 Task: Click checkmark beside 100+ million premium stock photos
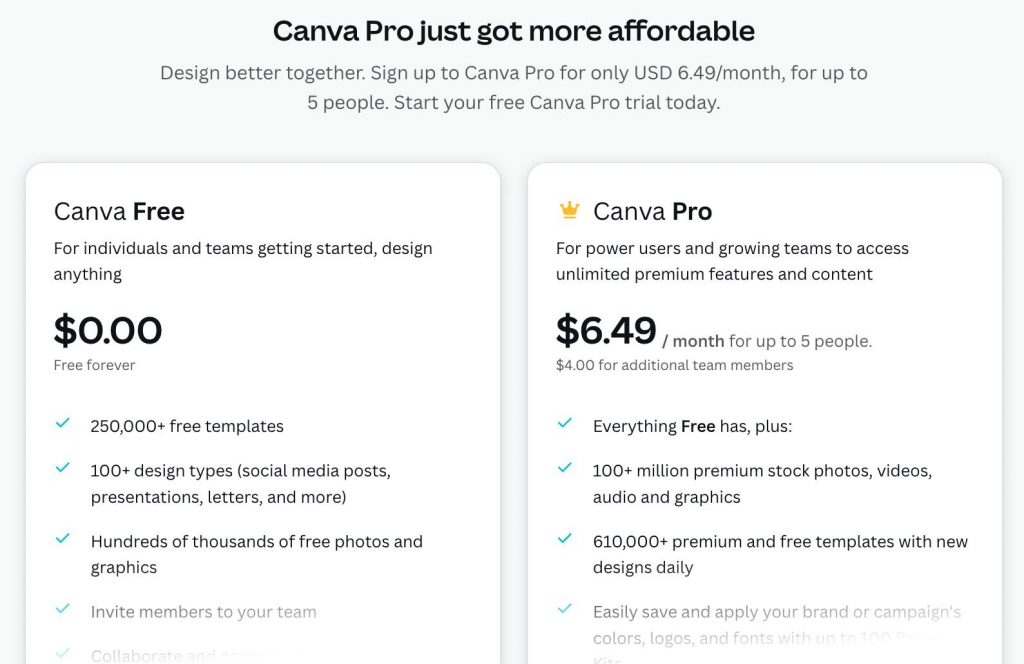[x=565, y=468]
